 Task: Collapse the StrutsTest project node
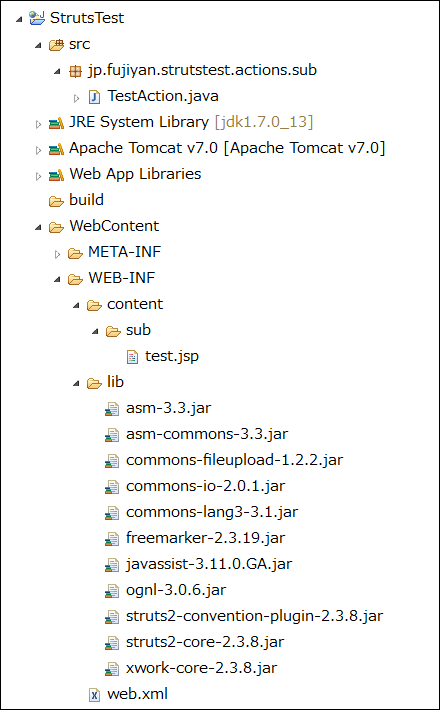[19, 19]
